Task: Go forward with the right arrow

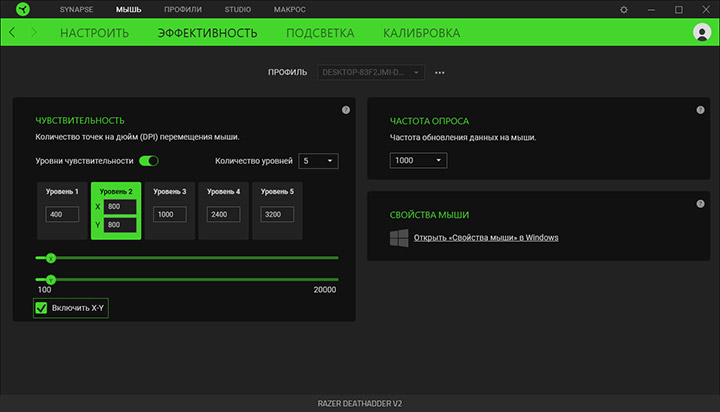Action: [x=34, y=32]
